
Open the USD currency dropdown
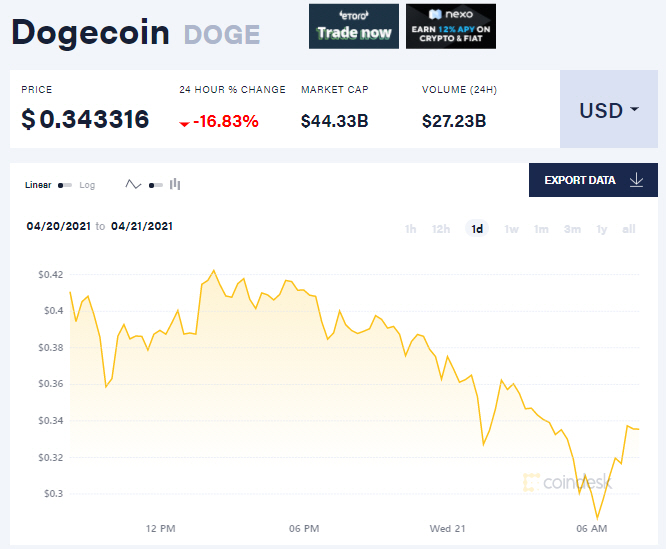[609, 110]
